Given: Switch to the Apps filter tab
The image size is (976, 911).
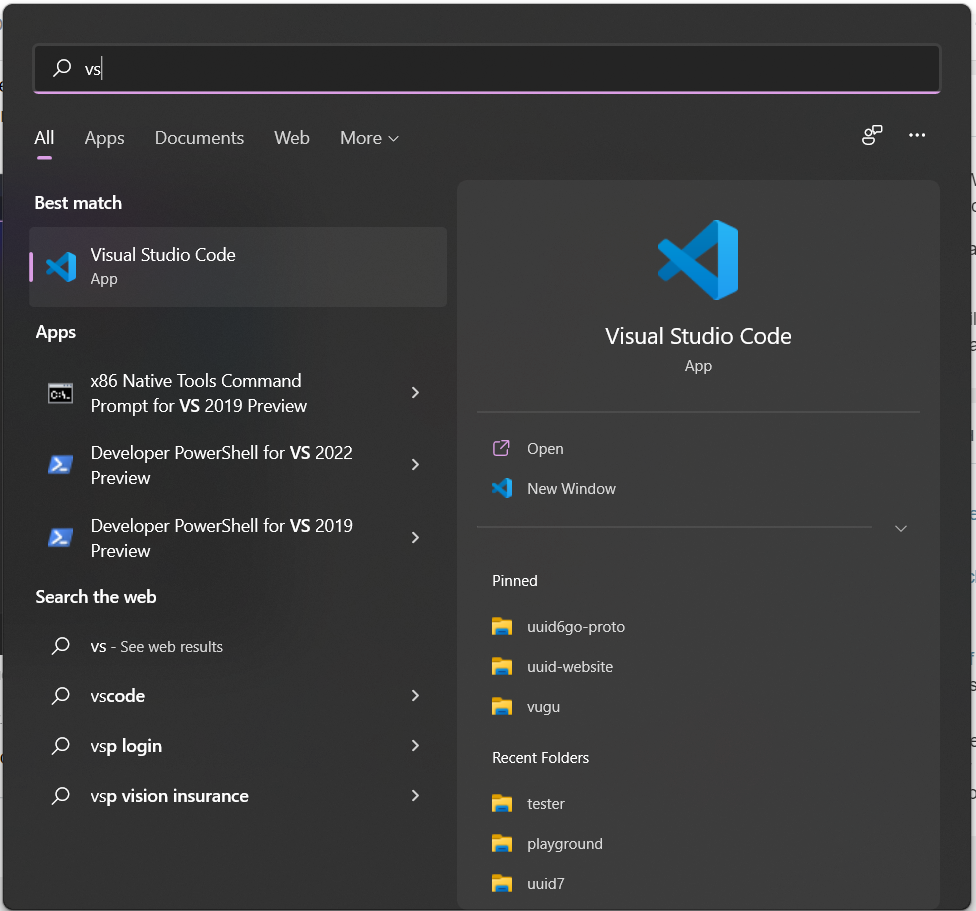Looking at the screenshot, I should coord(104,138).
